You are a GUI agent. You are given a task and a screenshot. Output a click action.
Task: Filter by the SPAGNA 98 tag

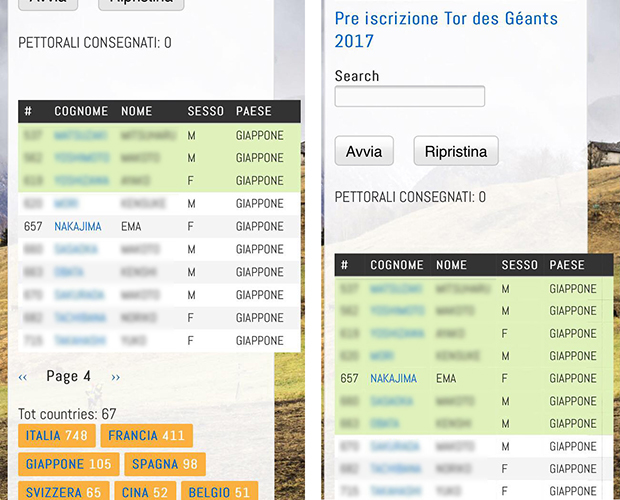pyautogui.click(x=164, y=464)
